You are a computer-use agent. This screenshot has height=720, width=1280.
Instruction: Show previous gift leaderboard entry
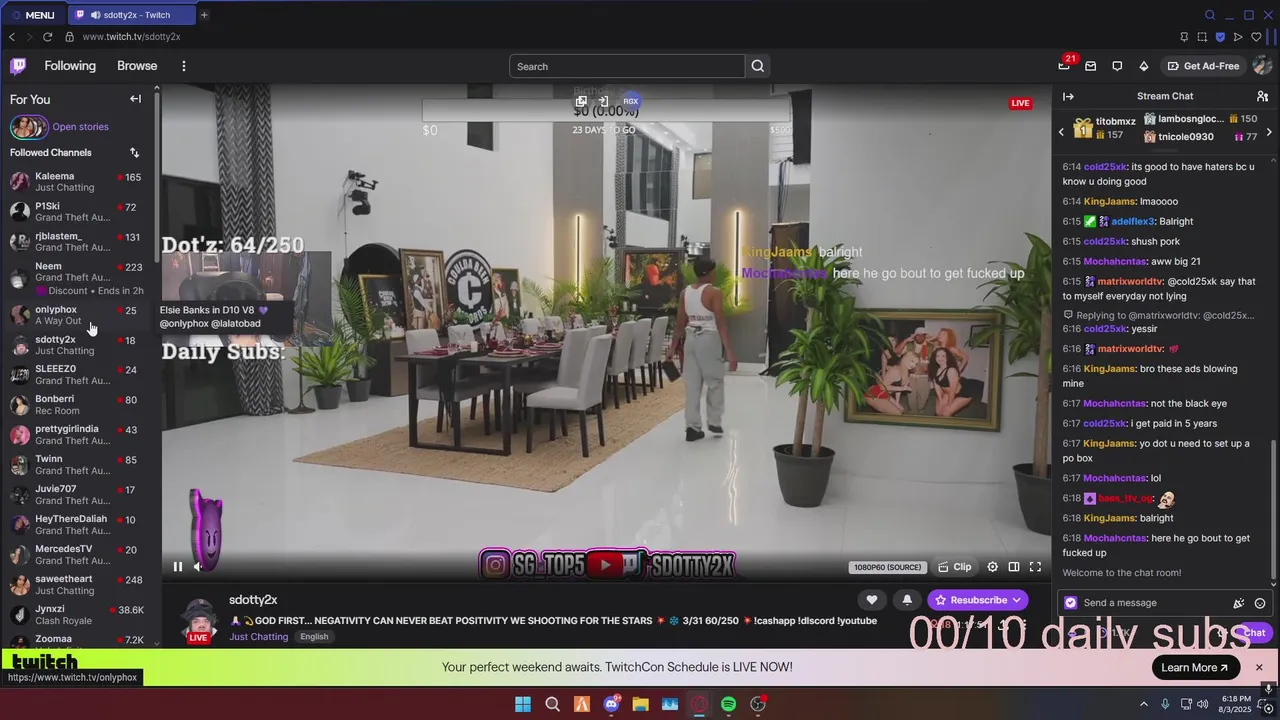tap(1062, 132)
